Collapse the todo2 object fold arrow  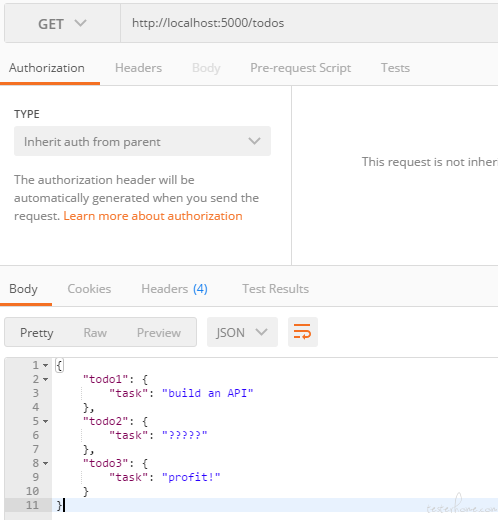(x=46, y=422)
